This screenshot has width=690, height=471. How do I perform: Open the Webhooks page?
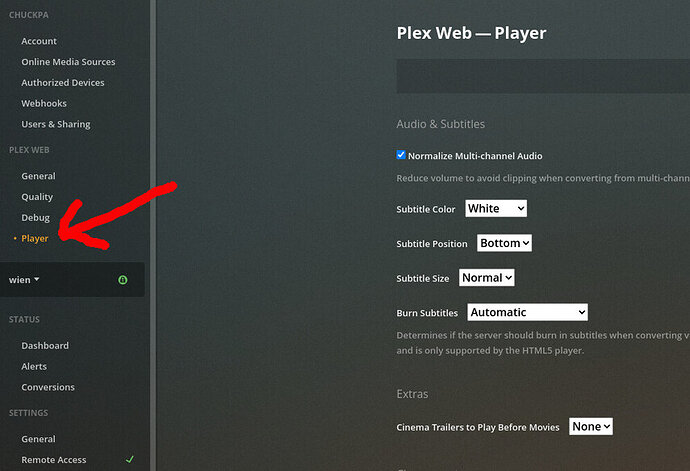pyautogui.click(x=44, y=103)
